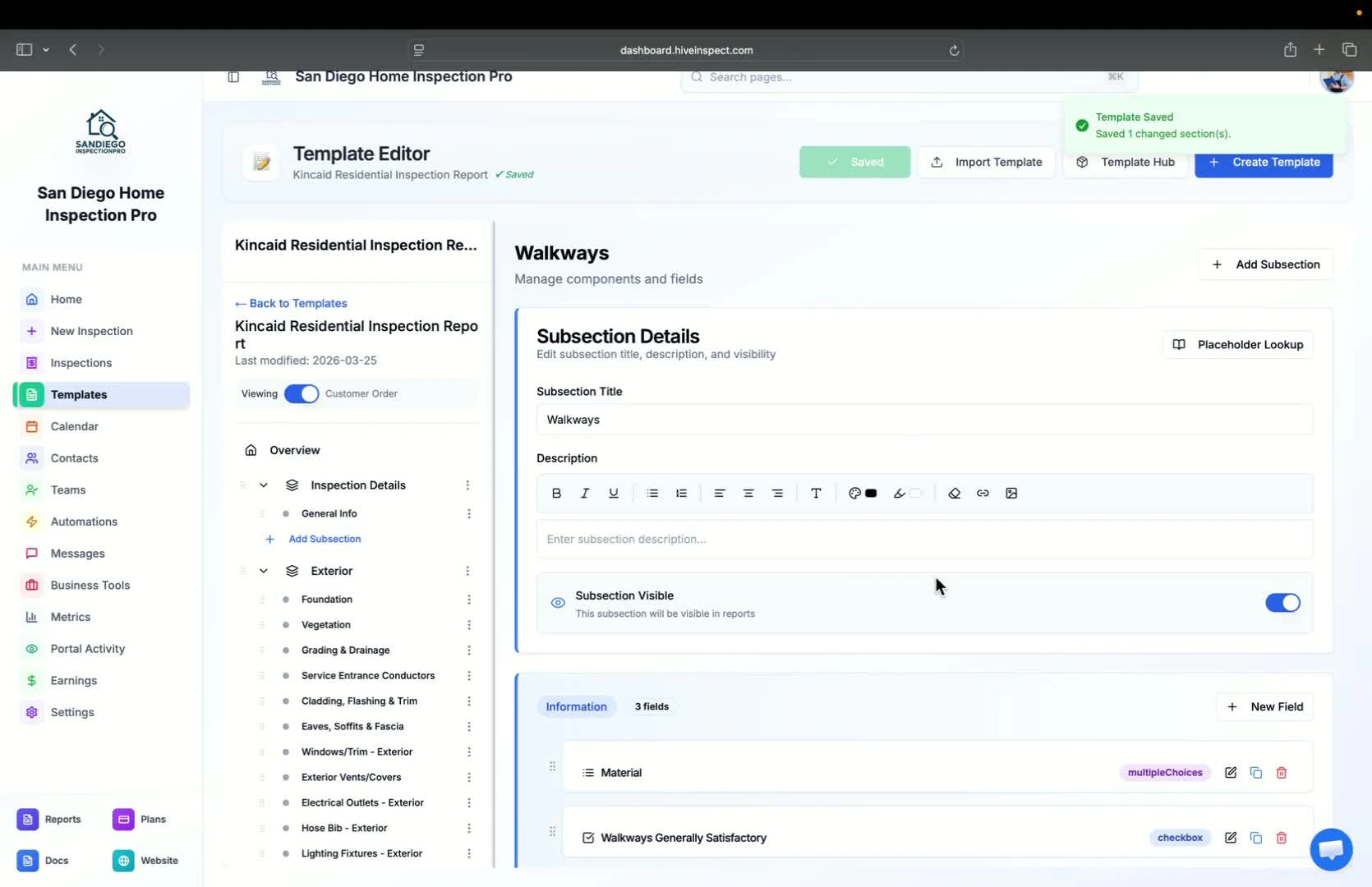This screenshot has width=1372, height=887.
Task: Follow Back to Templates link
Action: [x=291, y=304]
